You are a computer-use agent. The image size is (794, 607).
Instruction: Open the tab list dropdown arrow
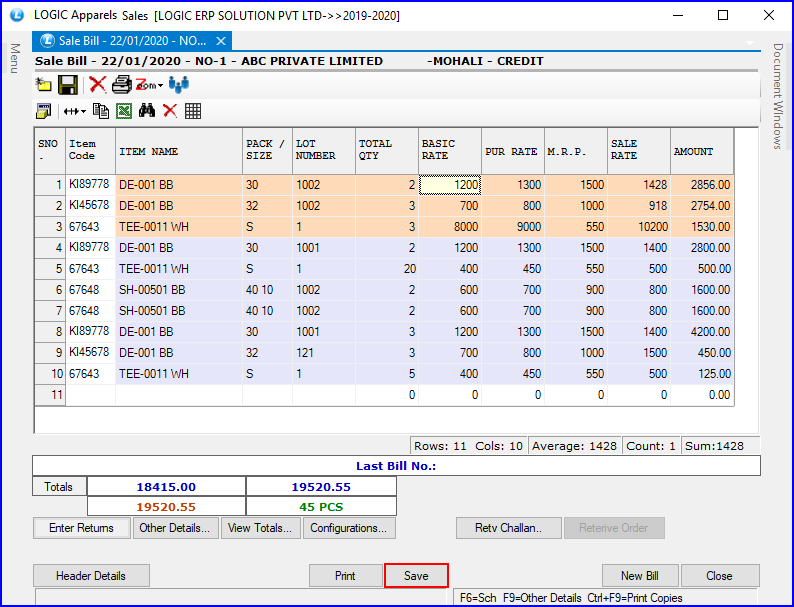tap(750, 43)
